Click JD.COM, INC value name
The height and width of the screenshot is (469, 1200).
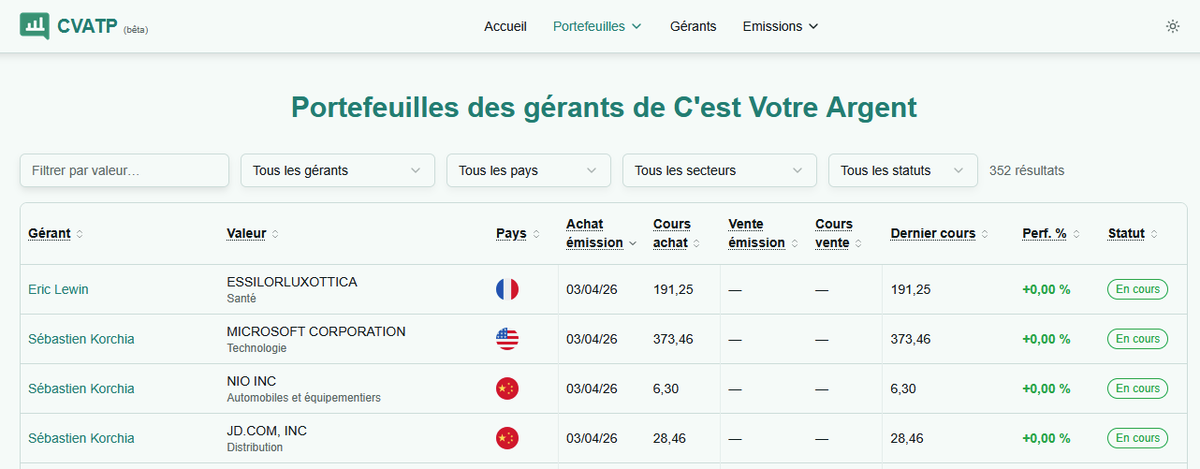[x=267, y=431]
